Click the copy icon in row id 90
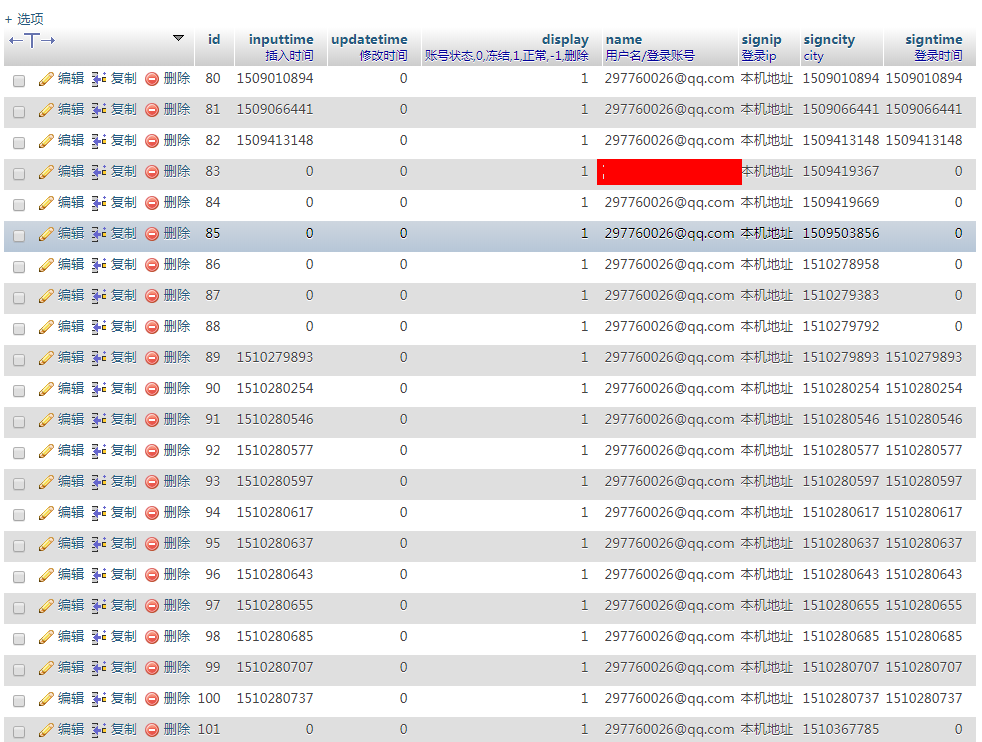 tap(99, 389)
